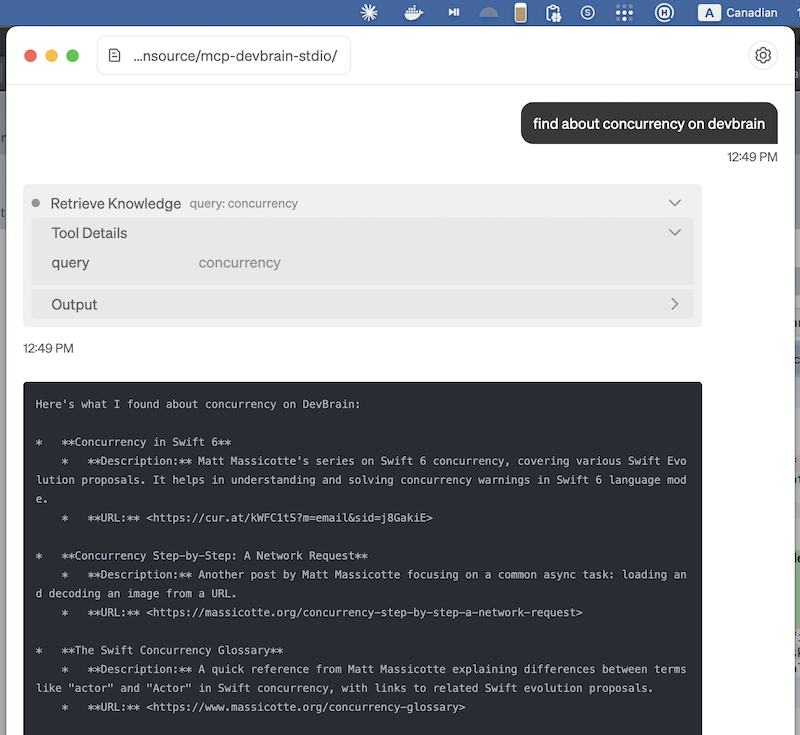
Task: Click the 'find about concurrency on devbrain' message
Action: pos(648,124)
